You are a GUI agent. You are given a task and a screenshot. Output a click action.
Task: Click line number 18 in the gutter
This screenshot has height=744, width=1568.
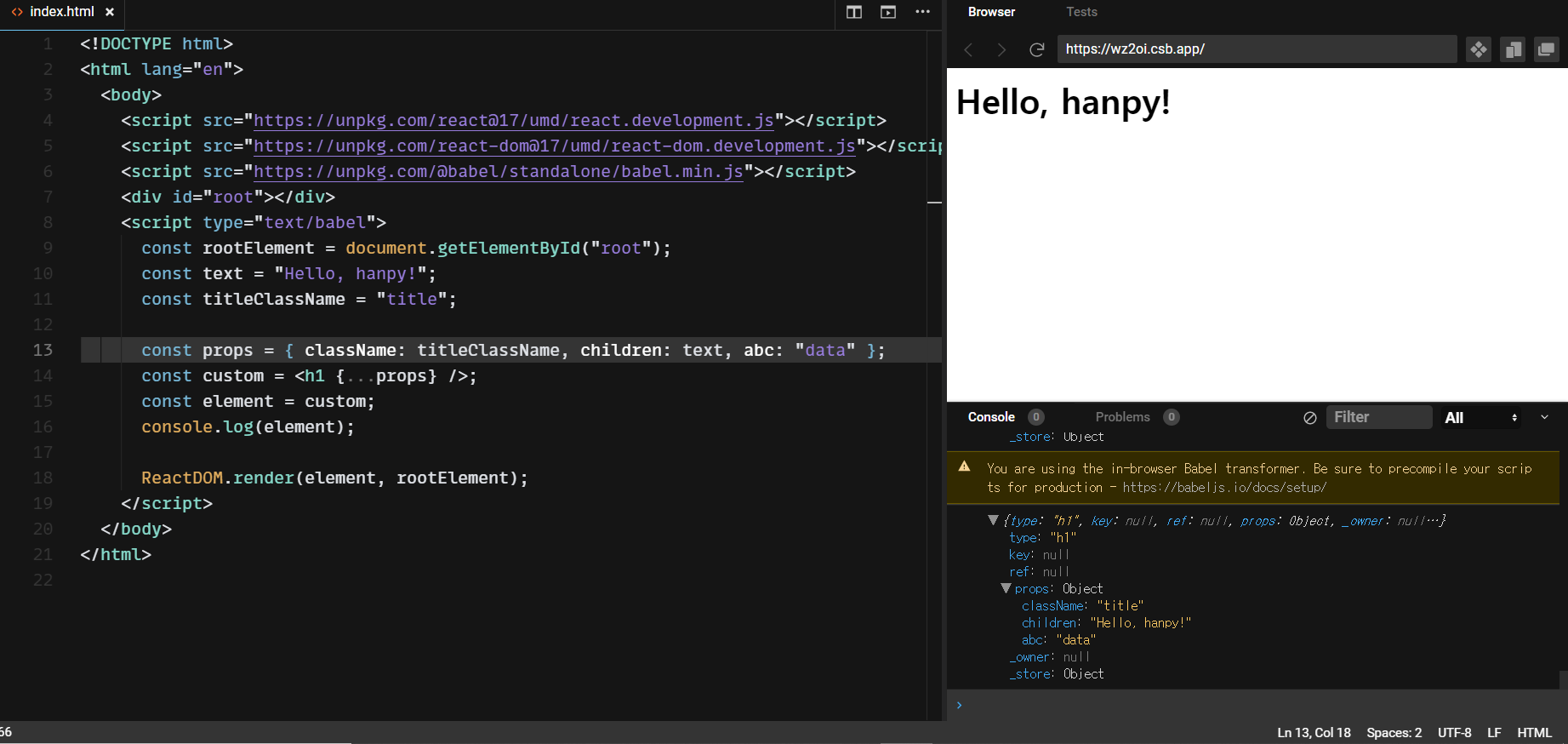point(43,478)
